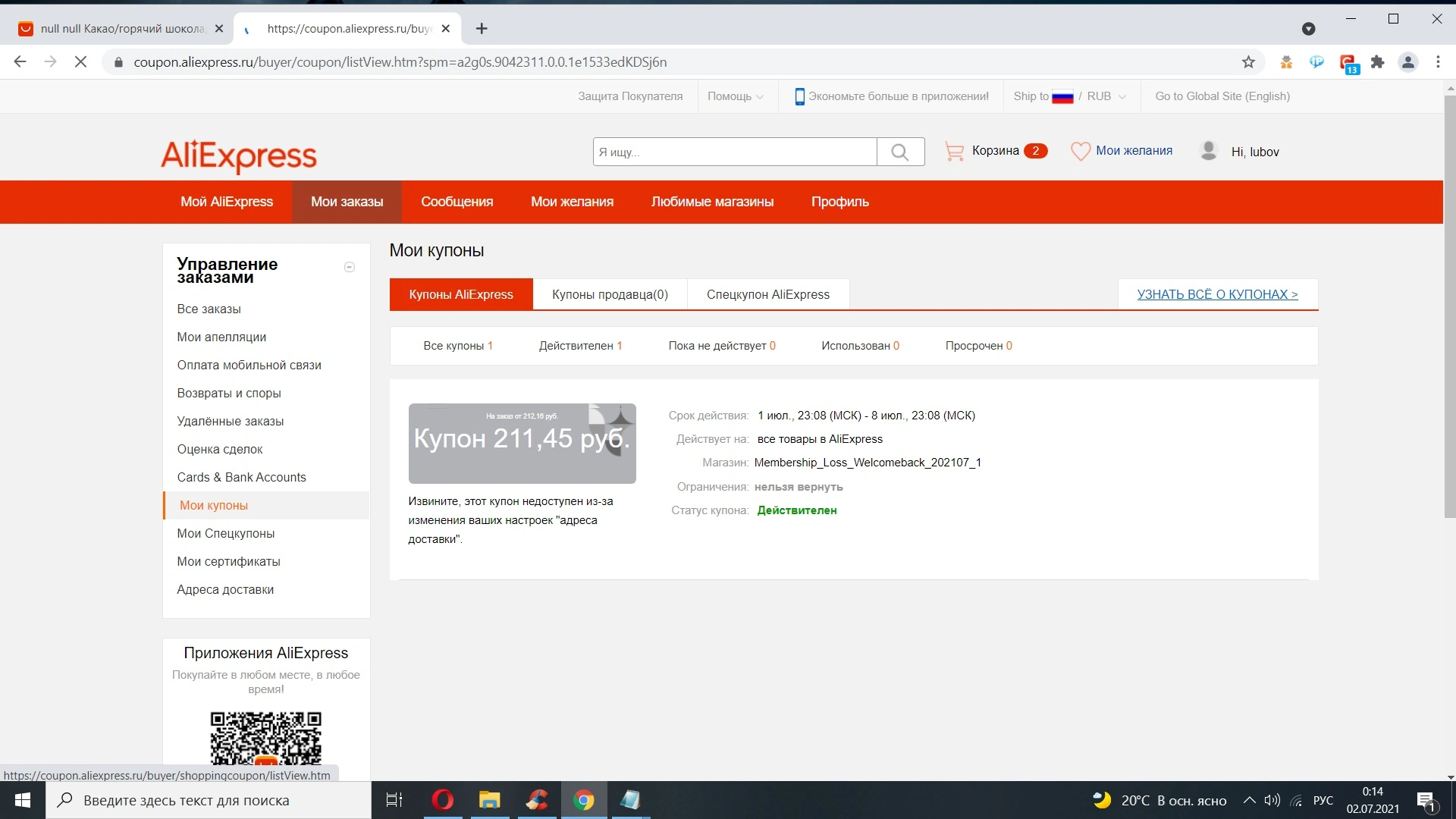The width and height of the screenshot is (1456, 819).
Task: Stop page loading with the X button
Action: pos(80,62)
